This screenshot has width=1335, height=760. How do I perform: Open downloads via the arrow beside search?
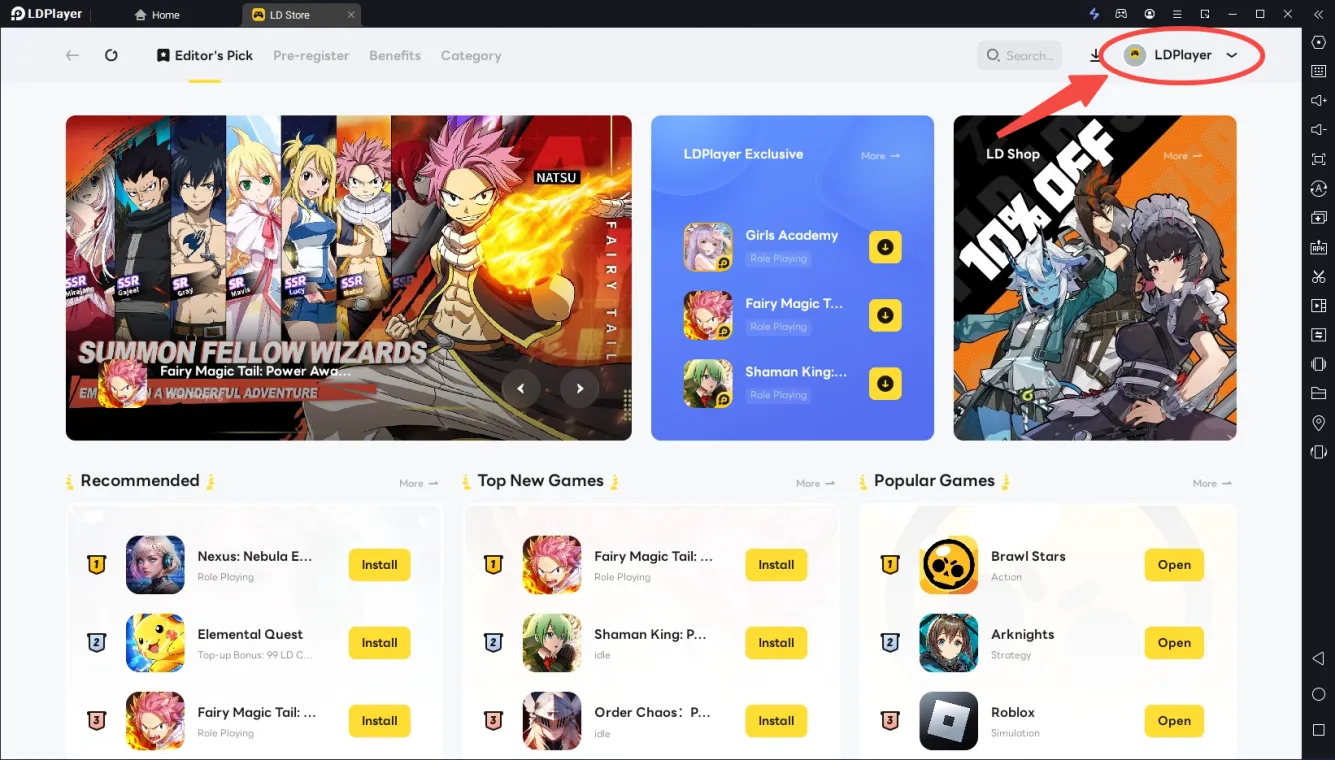click(x=1094, y=56)
